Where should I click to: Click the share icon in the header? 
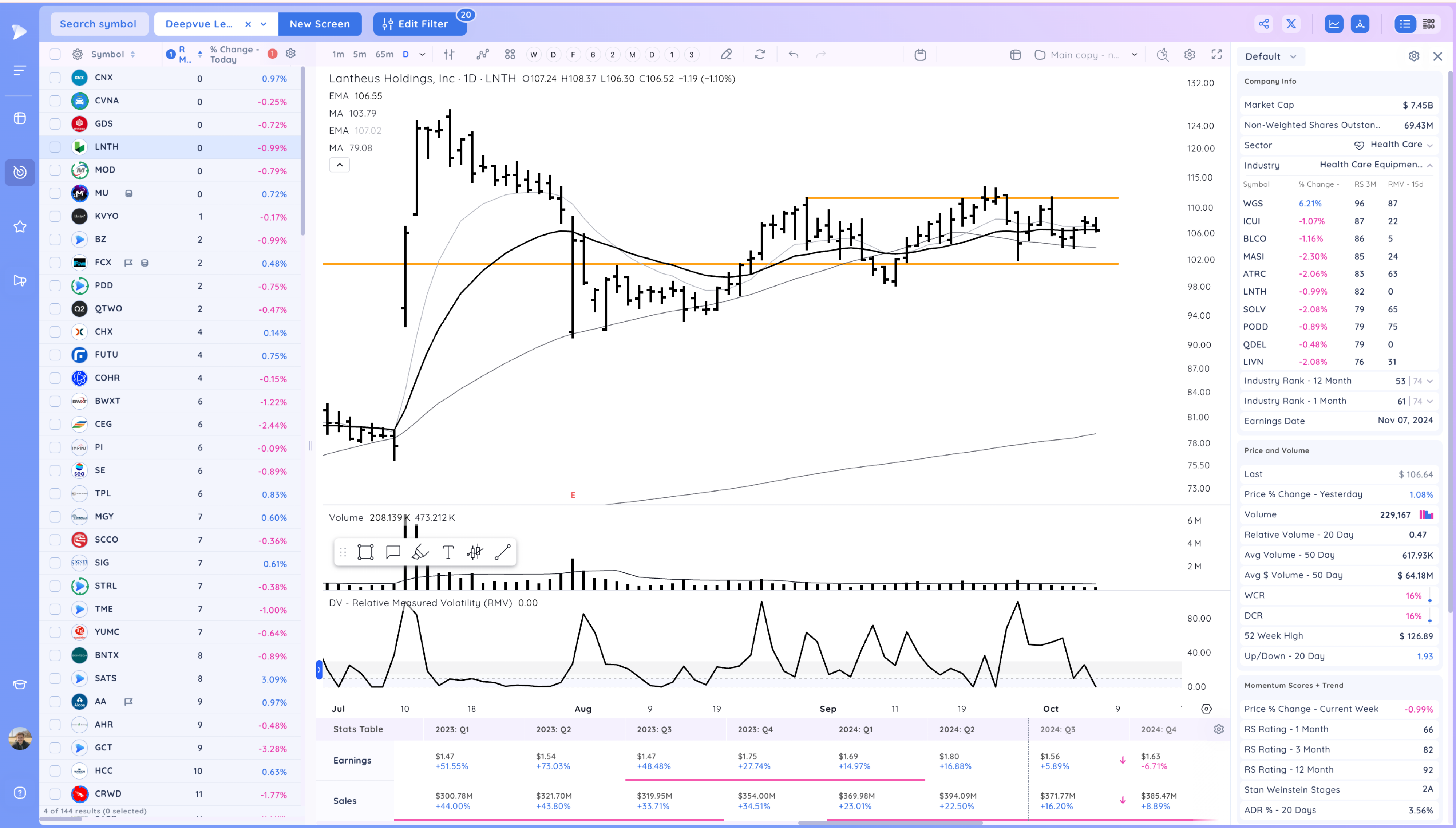pos(1263,24)
